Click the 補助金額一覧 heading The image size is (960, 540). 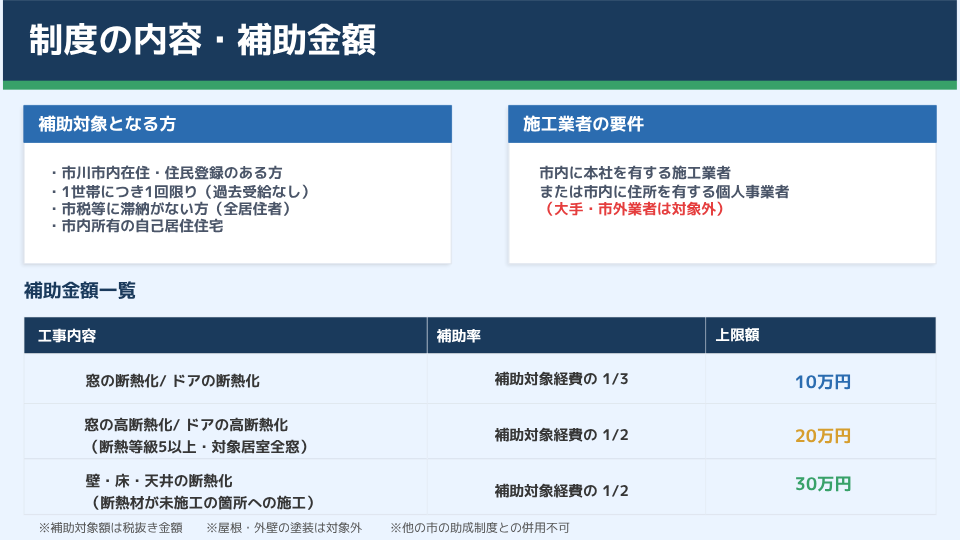click(80, 291)
